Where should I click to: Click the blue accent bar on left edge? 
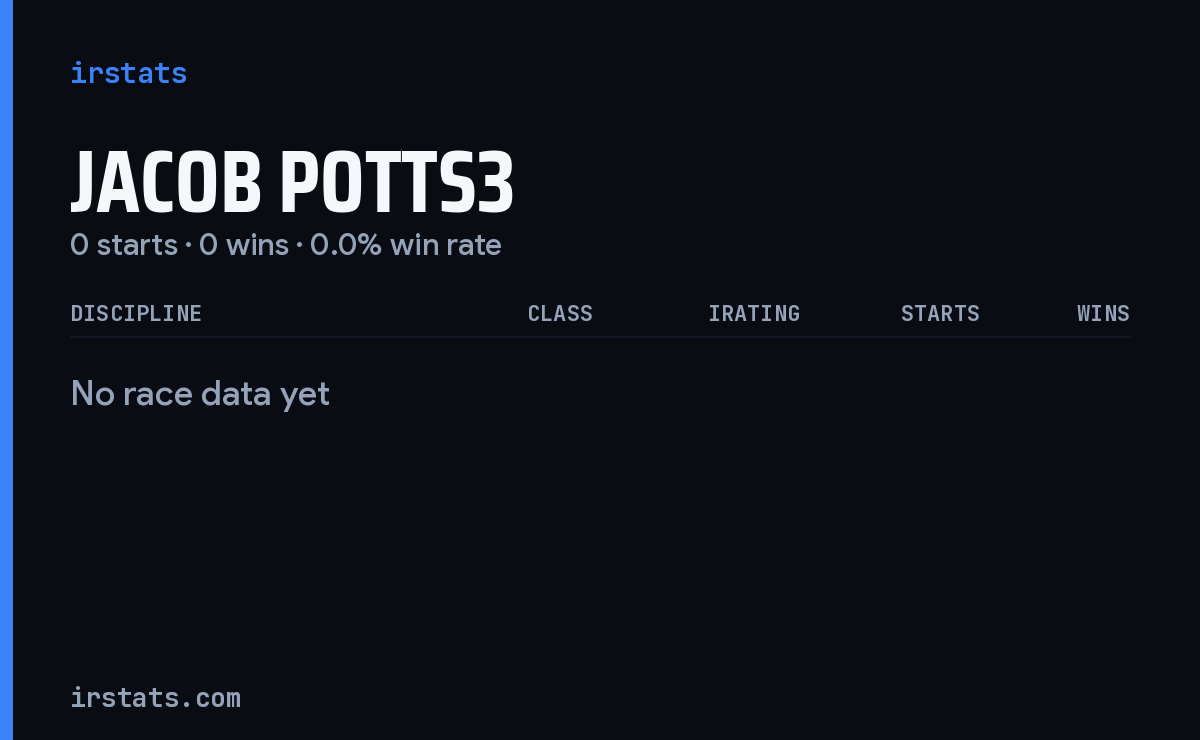tap(6, 370)
